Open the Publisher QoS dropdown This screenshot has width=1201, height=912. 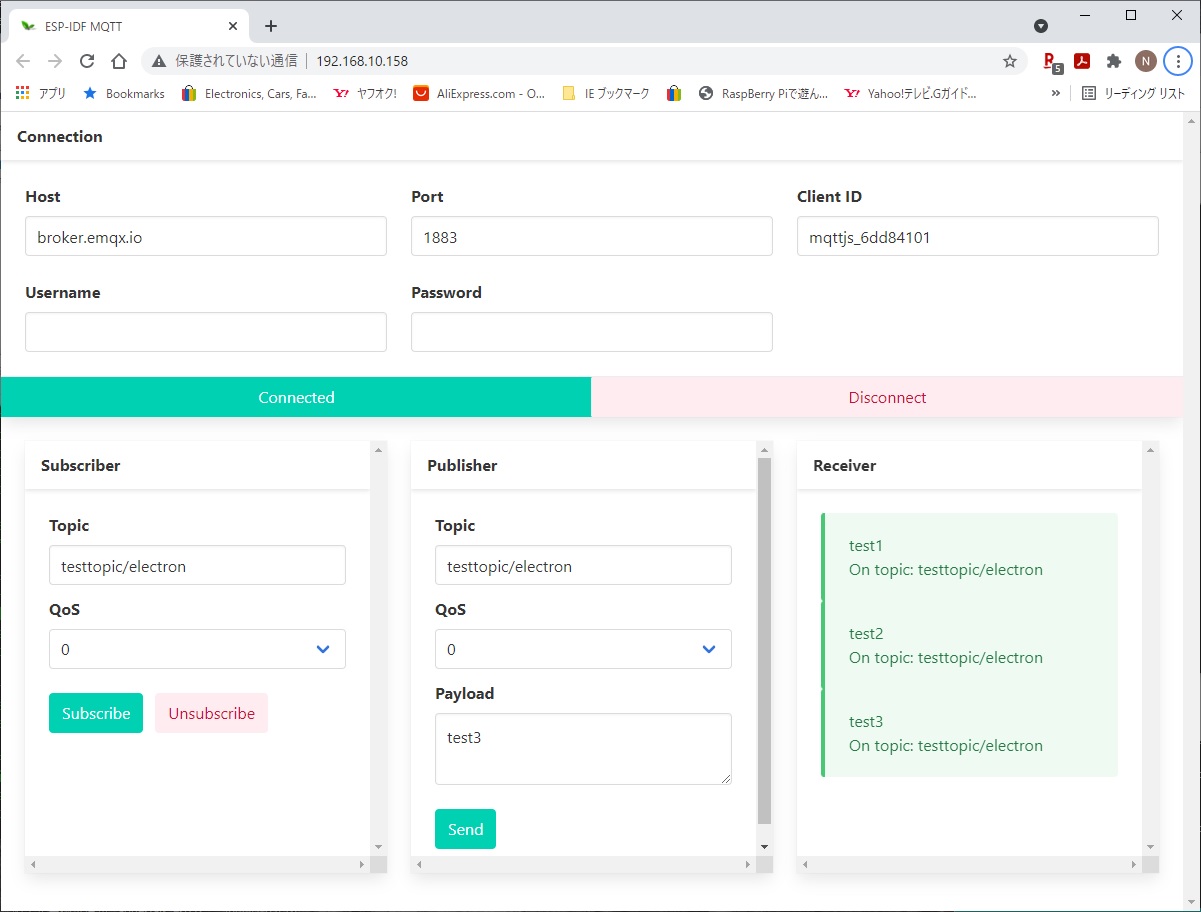583,649
